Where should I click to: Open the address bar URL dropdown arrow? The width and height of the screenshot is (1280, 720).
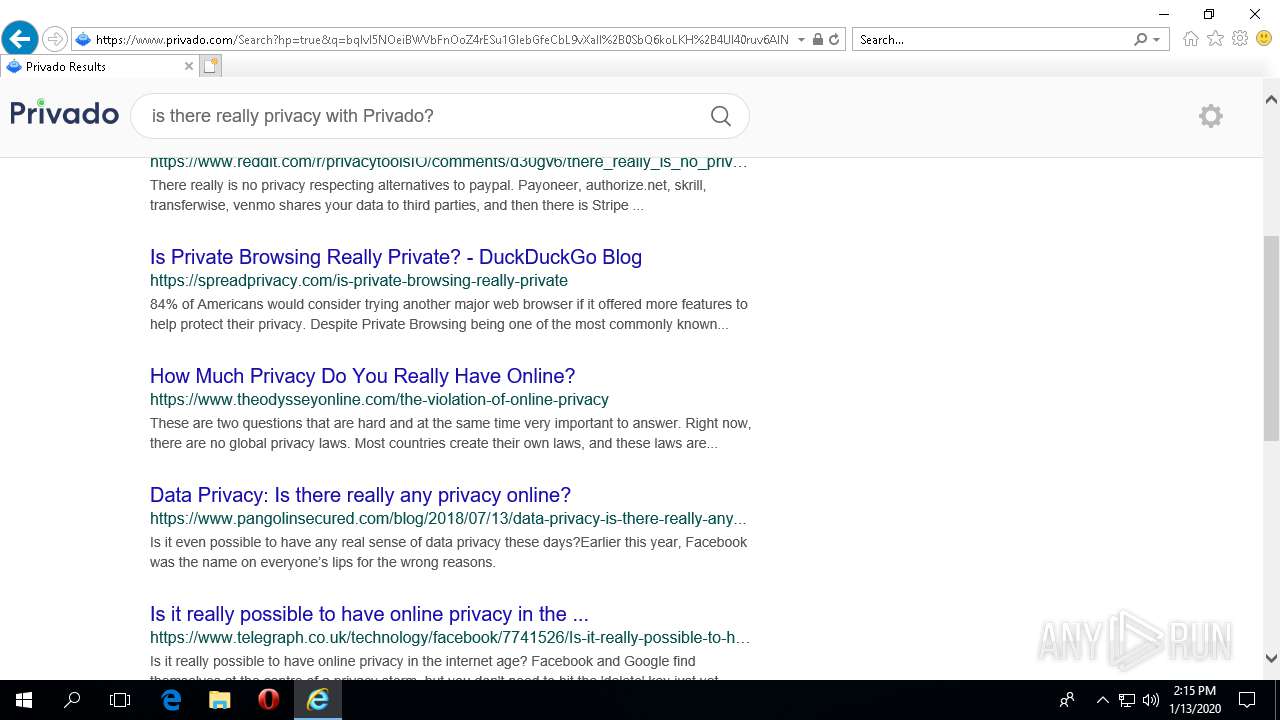pyautogui.click(x=802, y=40)
